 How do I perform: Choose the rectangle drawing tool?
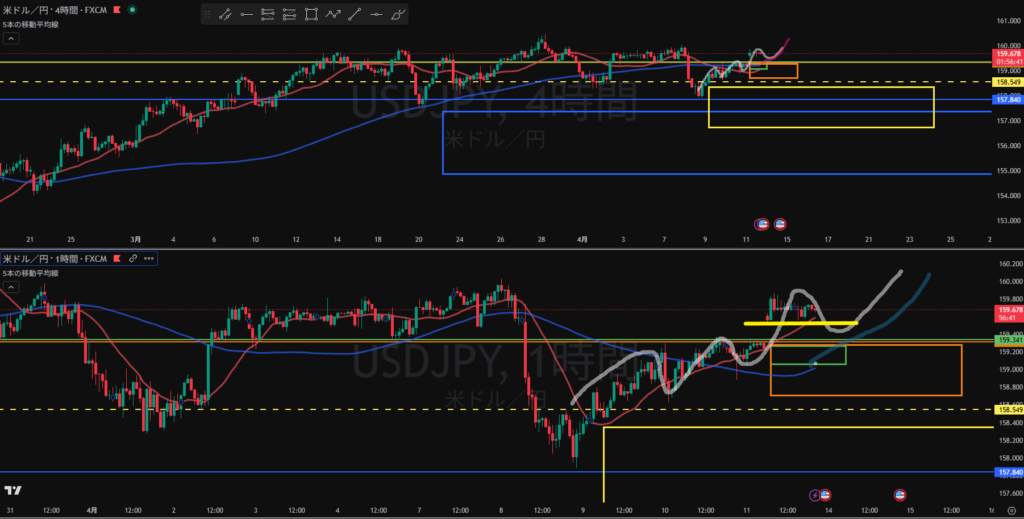[311, 15]
